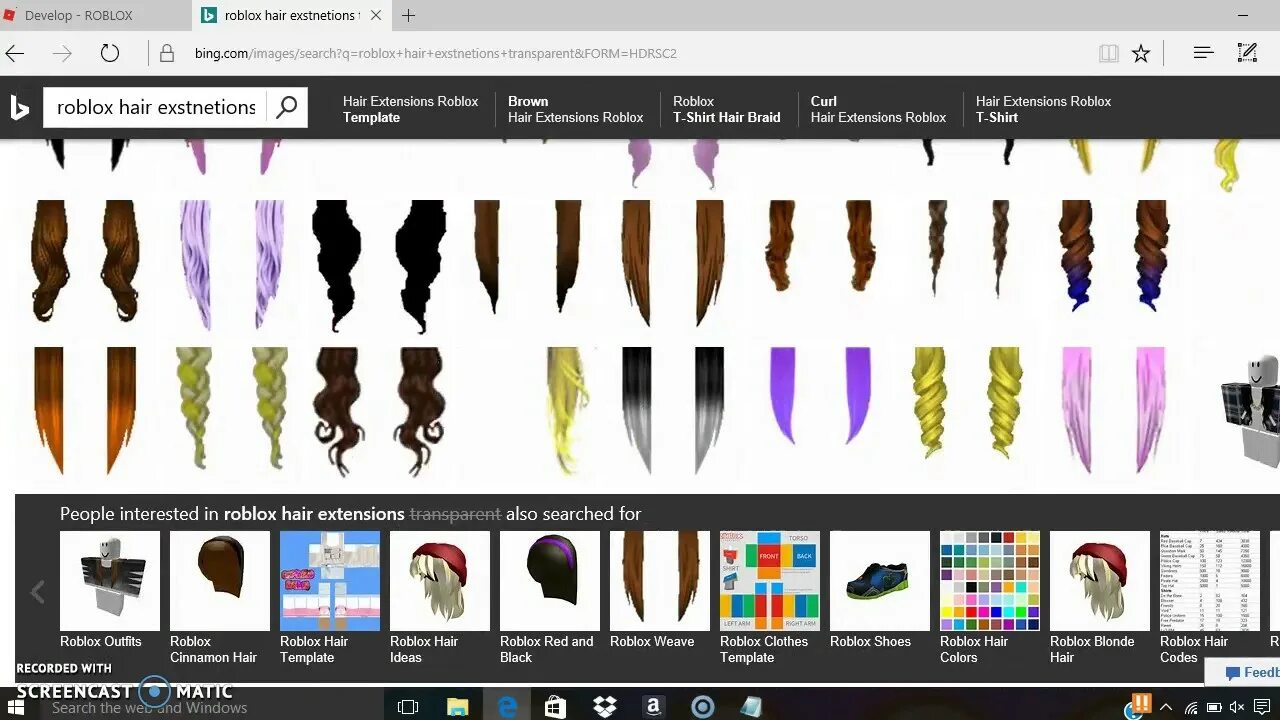
Task: Click the Bing logo
Action: (x=20, y=107)
